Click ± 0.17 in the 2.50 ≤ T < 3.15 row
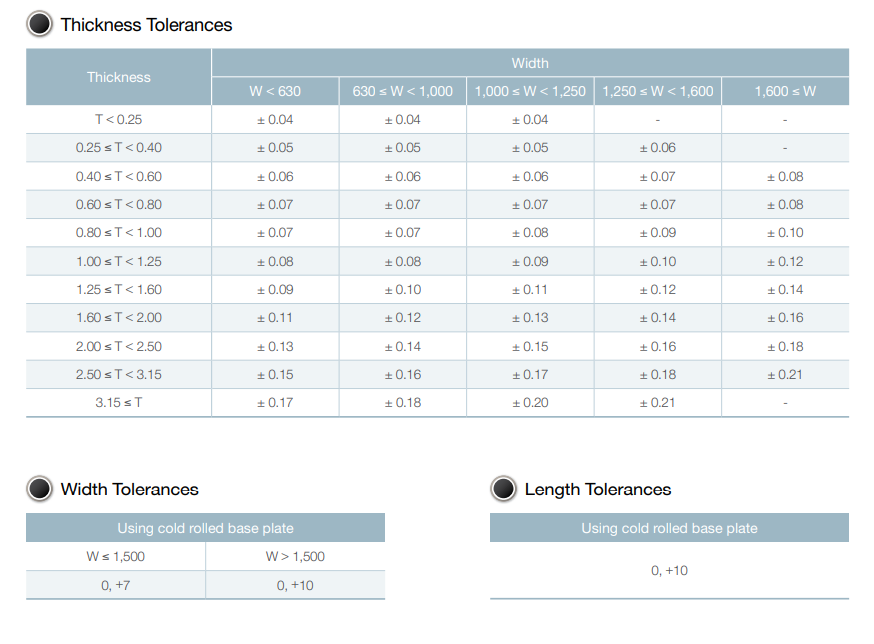This screenshot has width=874, height=644. click(x=530, y=375)
